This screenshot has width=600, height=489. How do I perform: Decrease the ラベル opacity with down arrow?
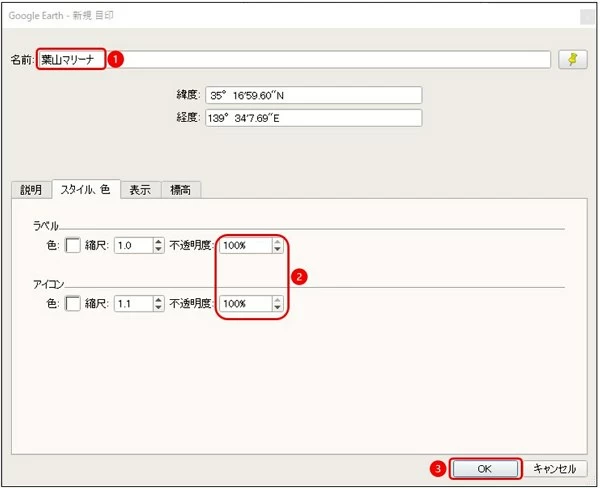point(277,250)
